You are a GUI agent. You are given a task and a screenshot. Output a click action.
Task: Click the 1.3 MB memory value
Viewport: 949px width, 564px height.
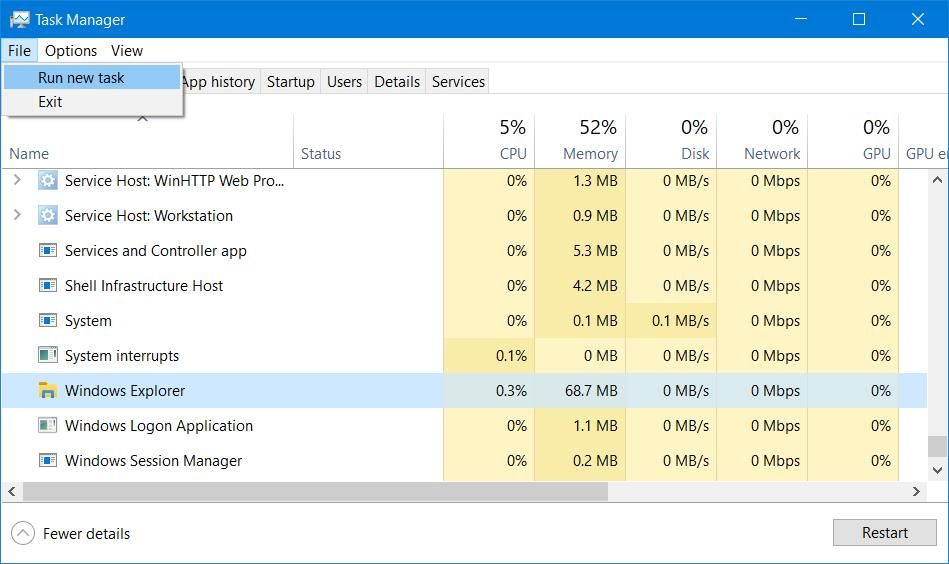[595, 180]
